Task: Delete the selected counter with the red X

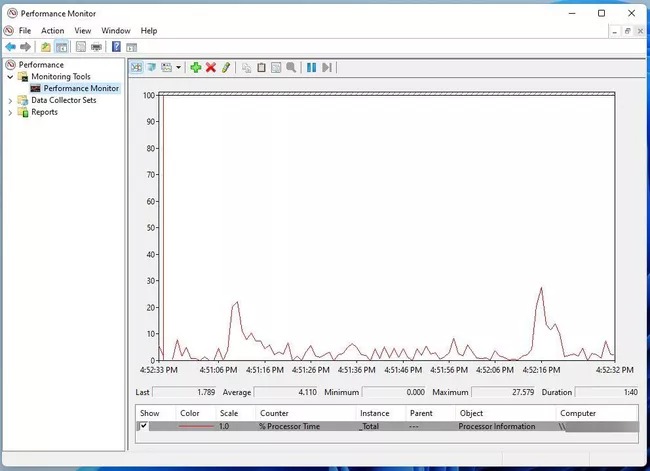Action: [x=211, y=67]
